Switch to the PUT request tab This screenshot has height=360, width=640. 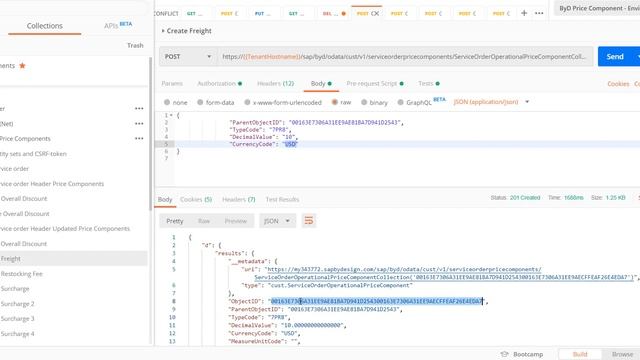pyautogui.click(x=262, y=13)
